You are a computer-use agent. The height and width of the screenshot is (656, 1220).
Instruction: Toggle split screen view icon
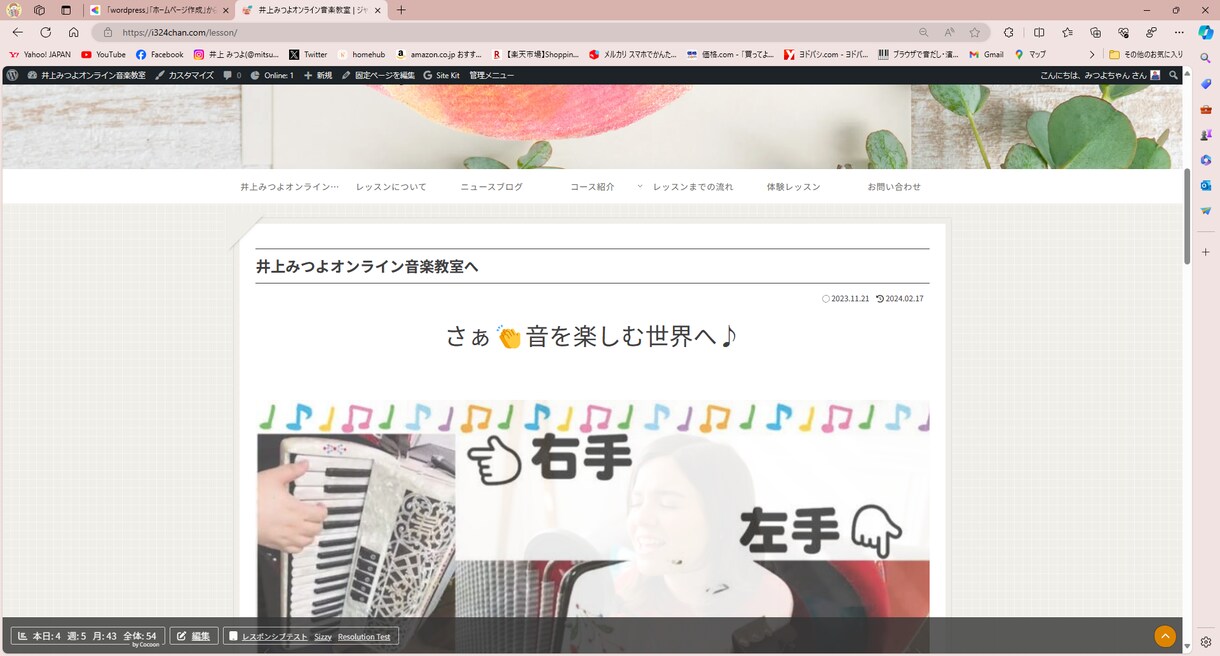1039,32
